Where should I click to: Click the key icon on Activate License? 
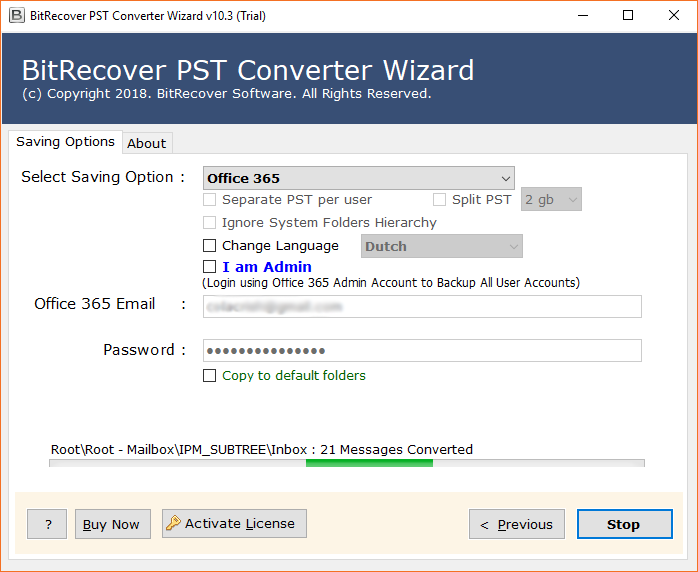click(x=173, y=523)
